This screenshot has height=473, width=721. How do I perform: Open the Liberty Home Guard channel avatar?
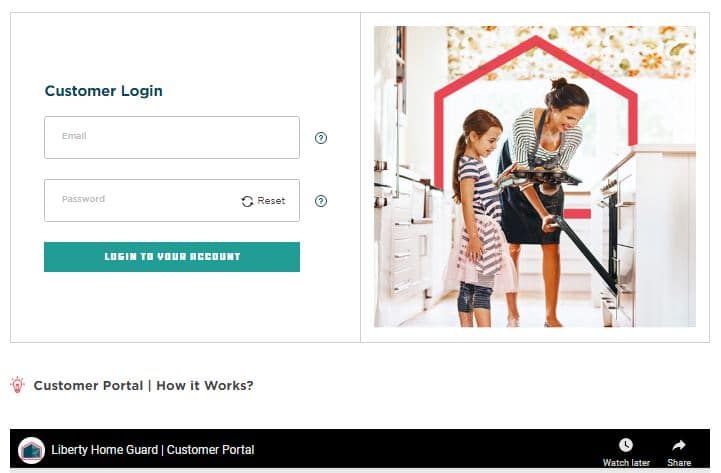pyautogui.click(x=31, y=450)
